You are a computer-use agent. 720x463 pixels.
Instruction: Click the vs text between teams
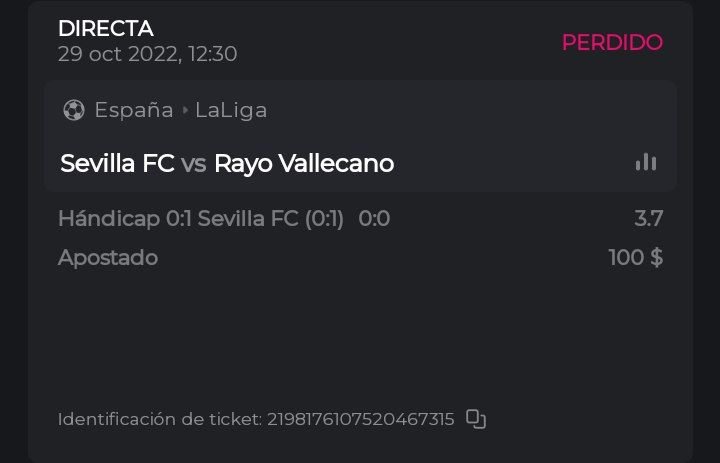[x=194, y=163]
